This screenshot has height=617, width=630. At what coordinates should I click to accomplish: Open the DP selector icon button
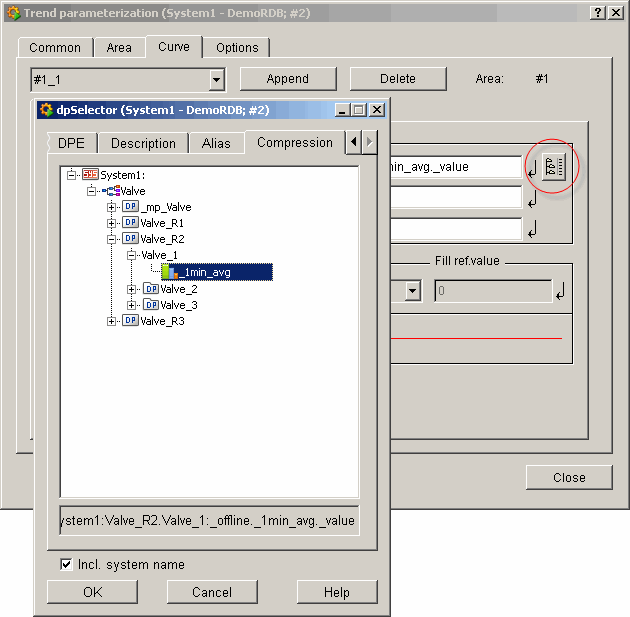pyautogui.click(x=554, y=167)
